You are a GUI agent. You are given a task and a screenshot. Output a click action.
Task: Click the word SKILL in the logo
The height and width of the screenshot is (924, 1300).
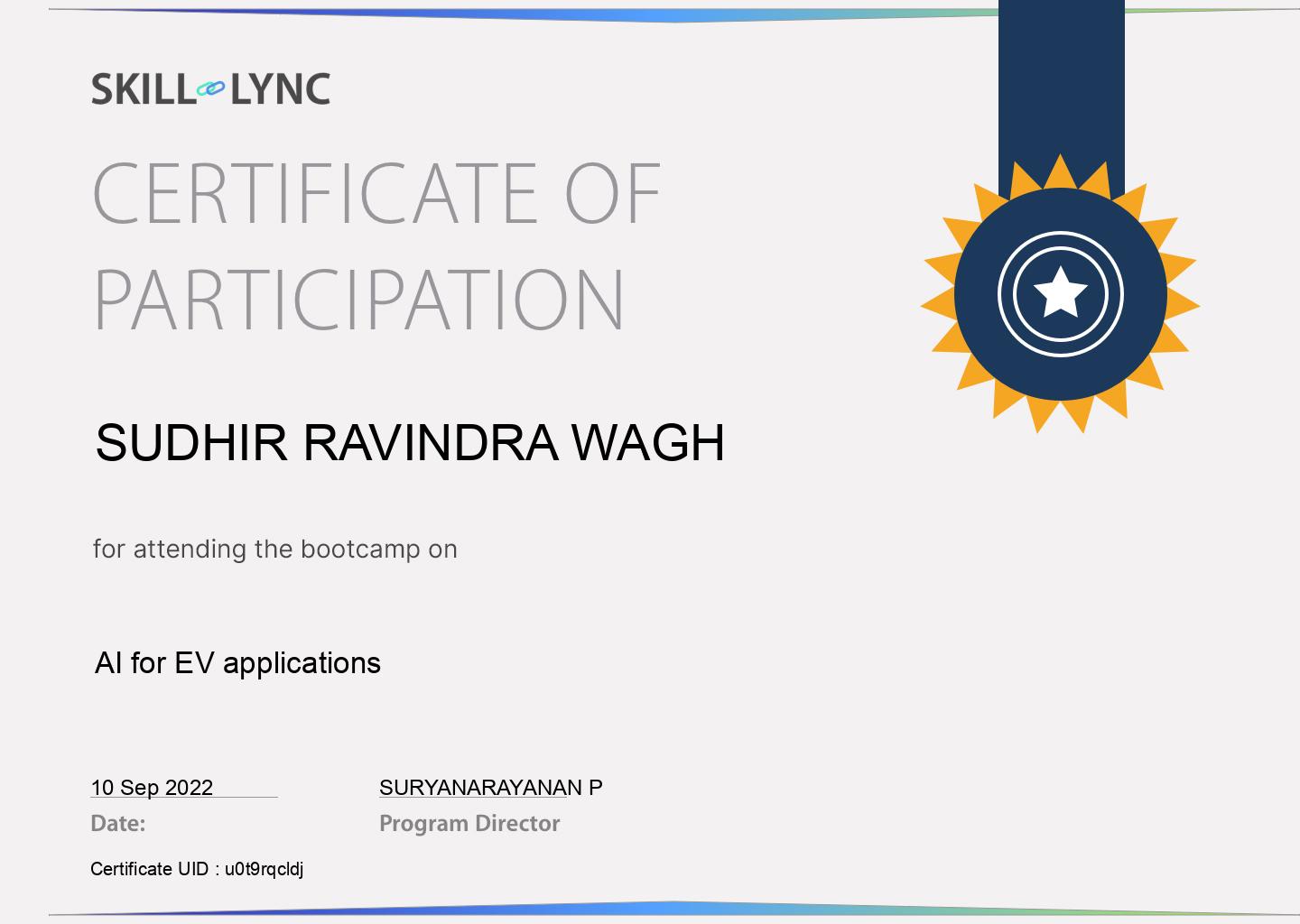(x=142, y=89)
